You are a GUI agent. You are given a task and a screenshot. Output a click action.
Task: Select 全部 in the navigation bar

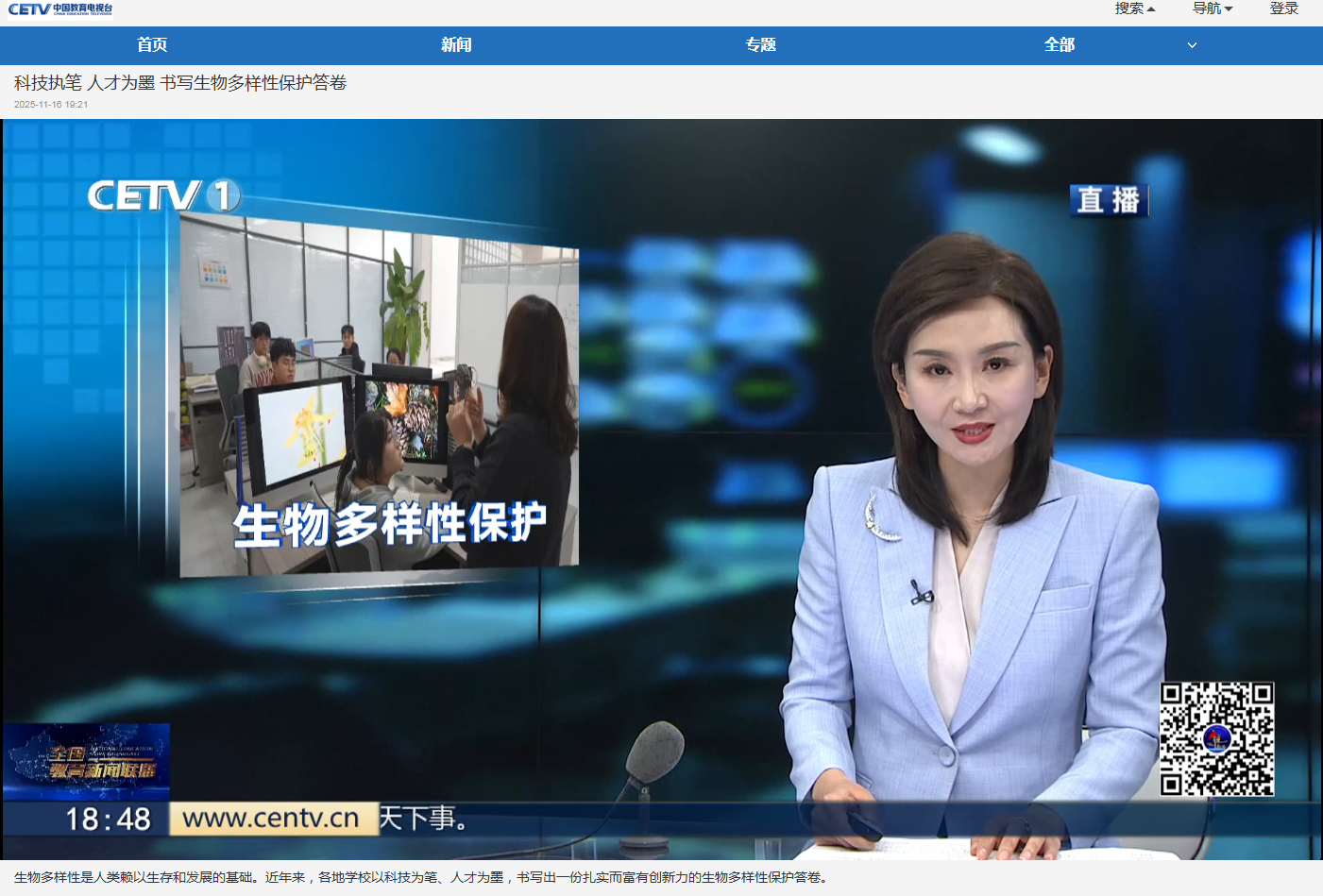(1060, 44)
